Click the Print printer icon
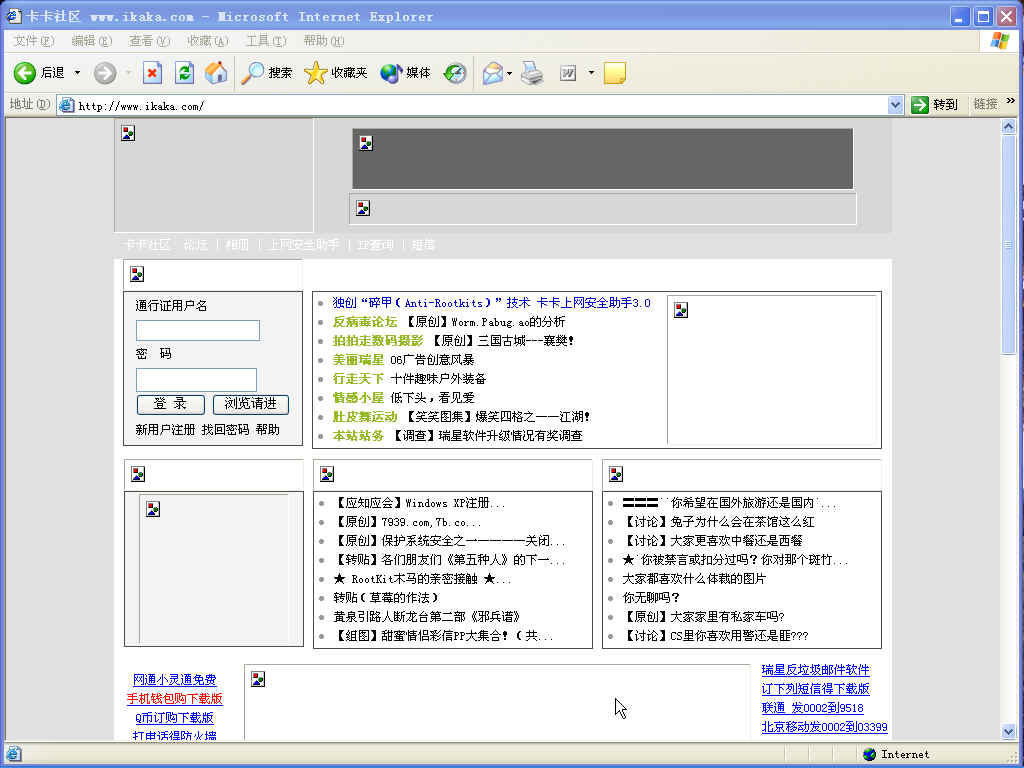This screenshot has height=768, width=1024. click(532, 73)
